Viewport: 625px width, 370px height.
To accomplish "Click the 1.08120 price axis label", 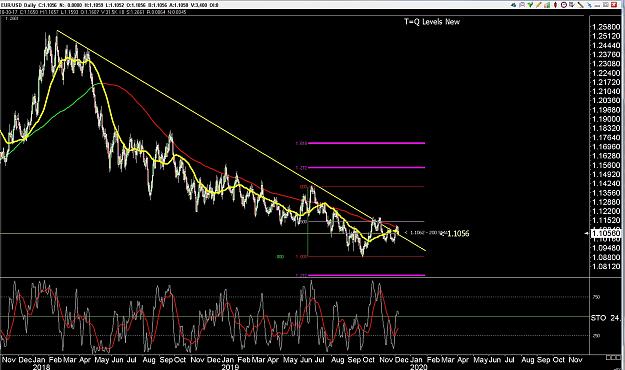I will [606, 266].
